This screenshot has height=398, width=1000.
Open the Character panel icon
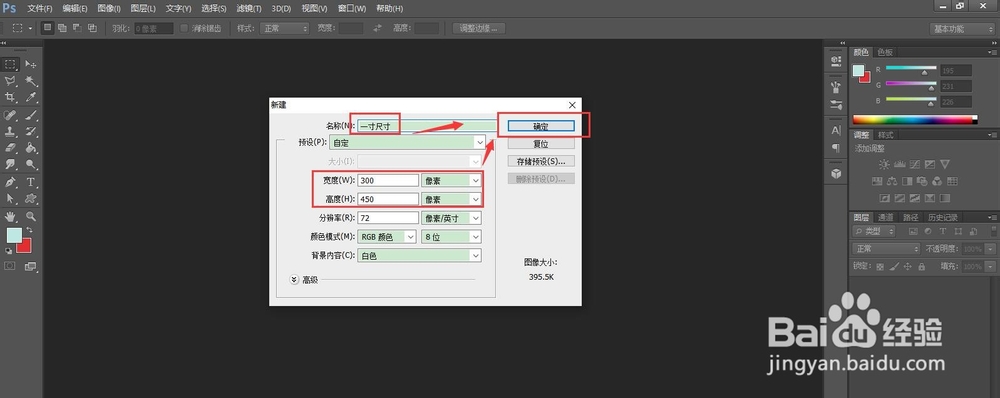coord(836,130)
